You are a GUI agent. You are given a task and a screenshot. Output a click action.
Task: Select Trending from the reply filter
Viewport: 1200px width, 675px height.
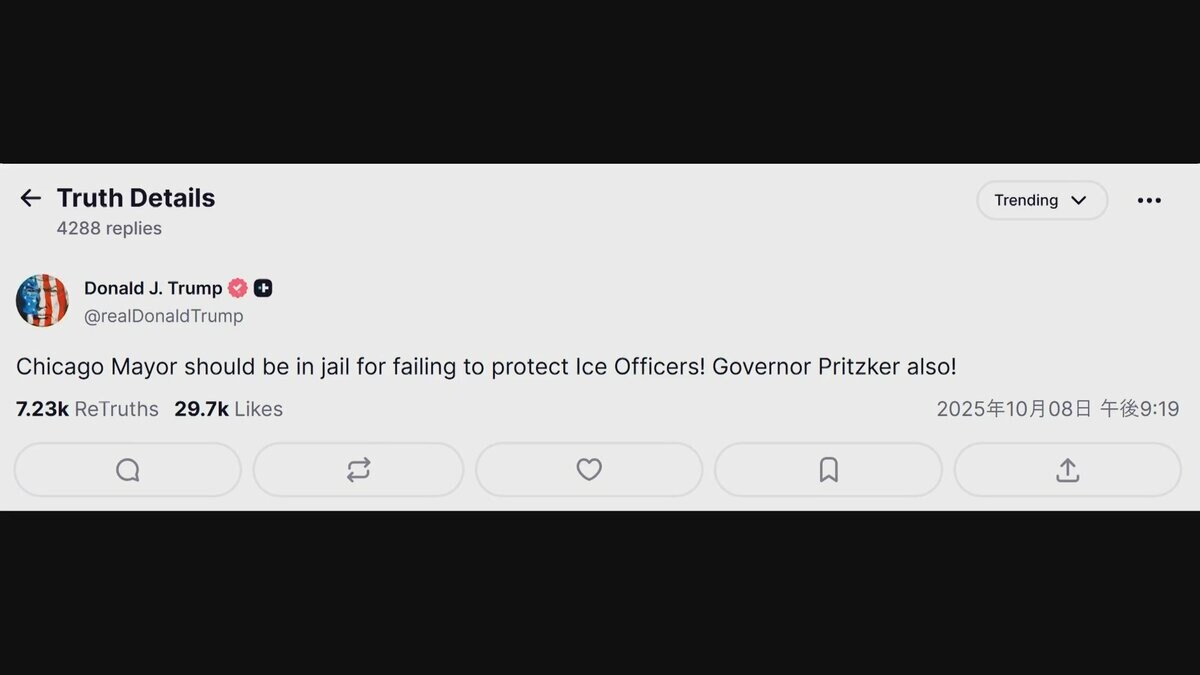click(x=1026, y=200)
